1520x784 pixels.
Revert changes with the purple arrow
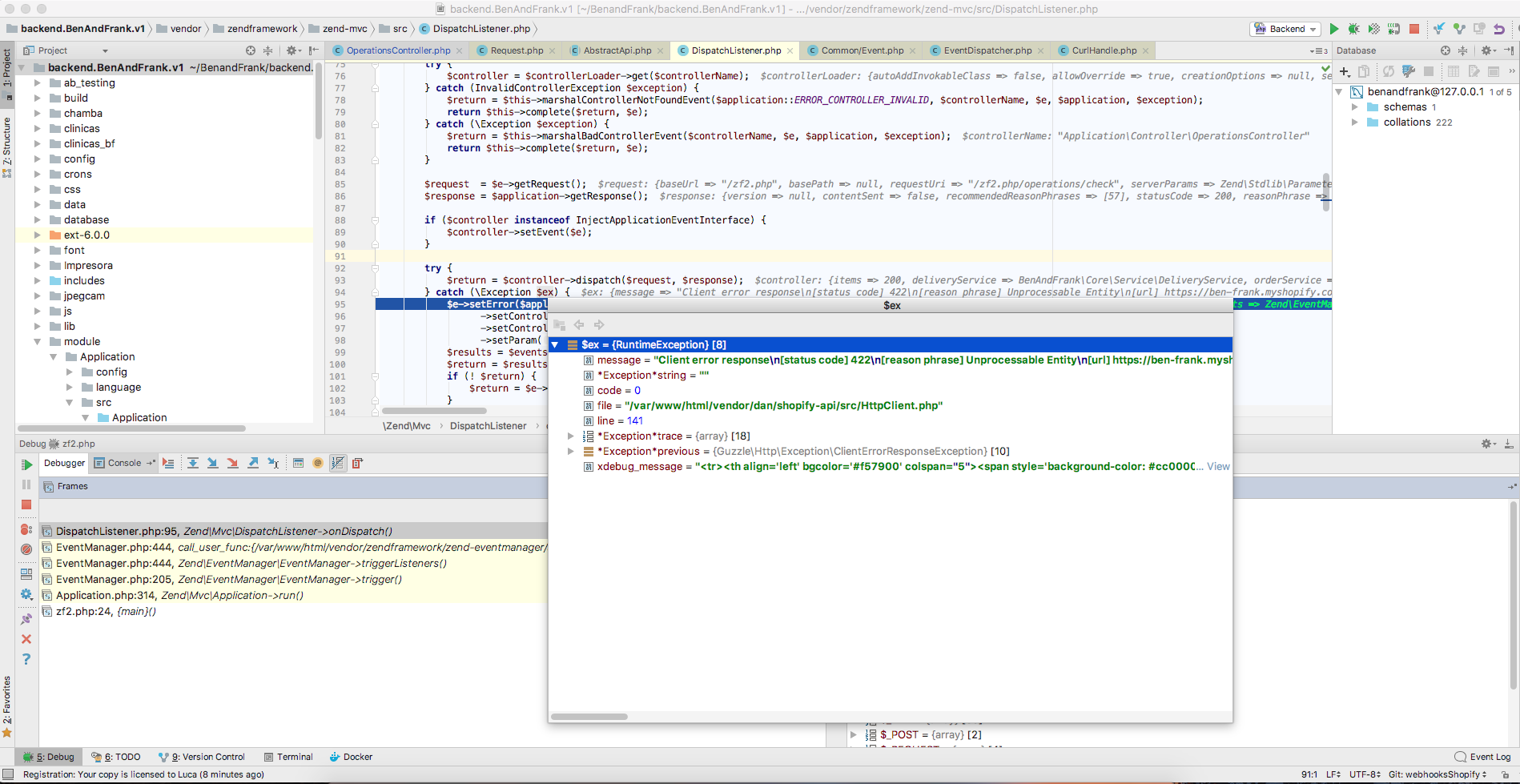(1499, 29)
